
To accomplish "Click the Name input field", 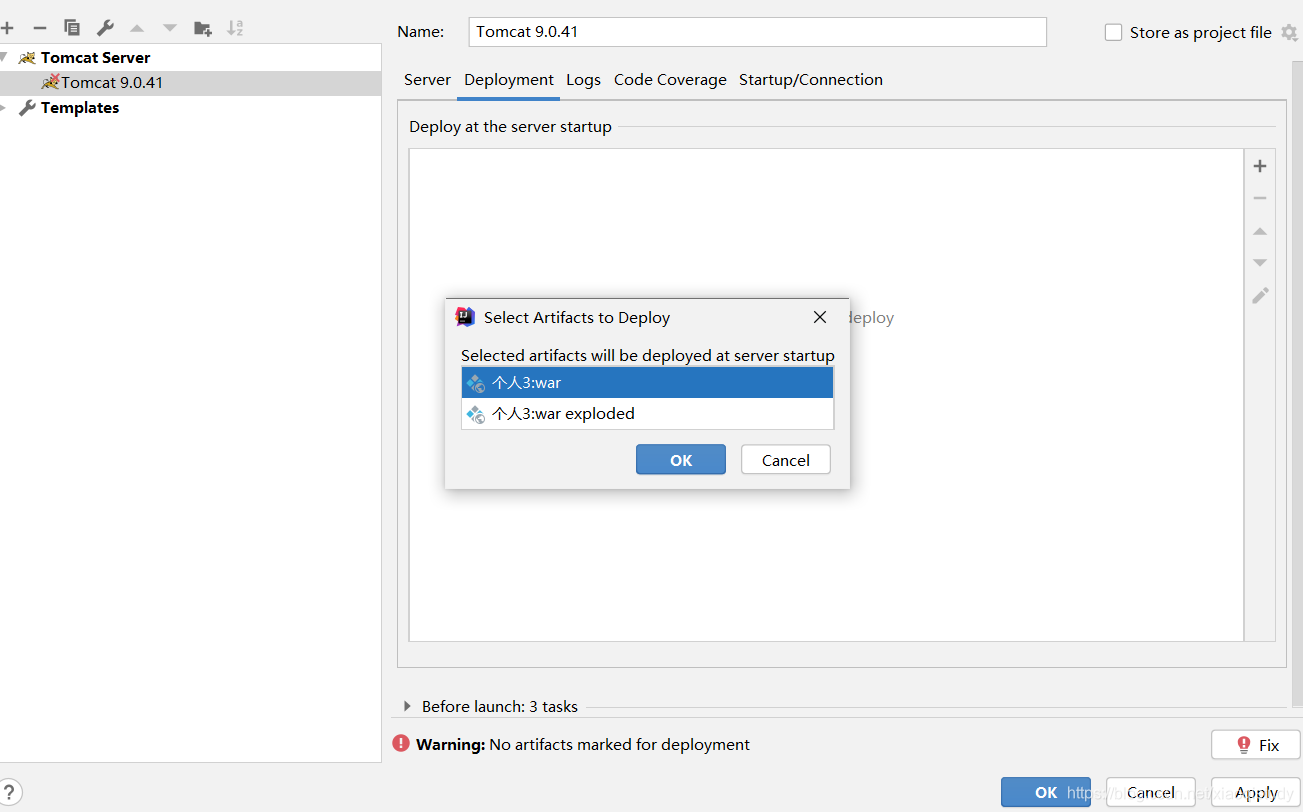I will pos(757,31).
